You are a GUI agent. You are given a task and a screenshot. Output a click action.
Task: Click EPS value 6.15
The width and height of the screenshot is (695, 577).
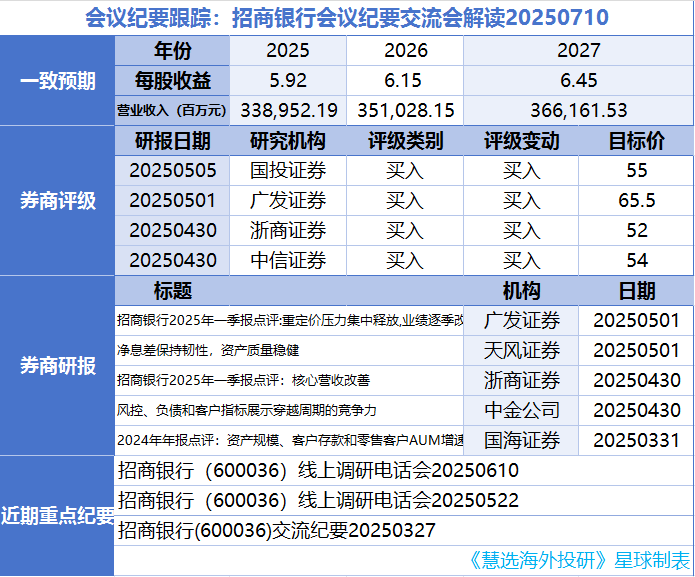click(405, 81)
